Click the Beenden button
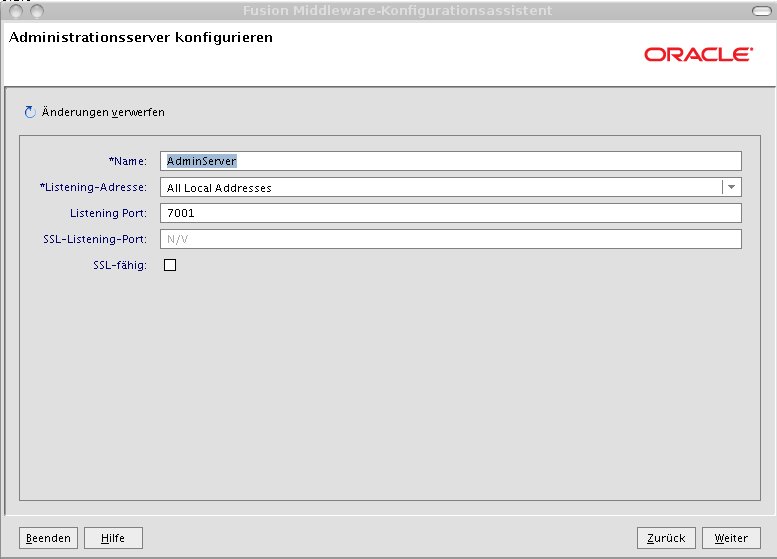The width and height of the screenshot is (777, 559). point(48,538)
